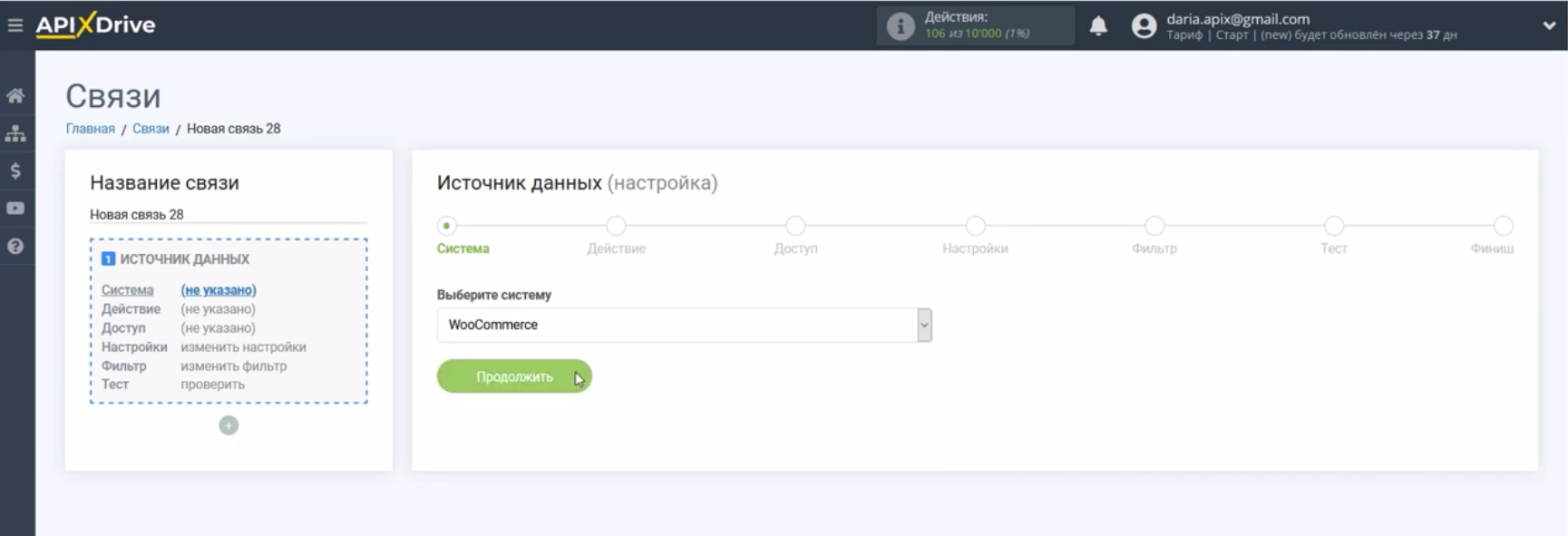Open the help question mark sidebar icon
Screen dimensions: 1568x536
pyautogui.click(x=15, y=246)
